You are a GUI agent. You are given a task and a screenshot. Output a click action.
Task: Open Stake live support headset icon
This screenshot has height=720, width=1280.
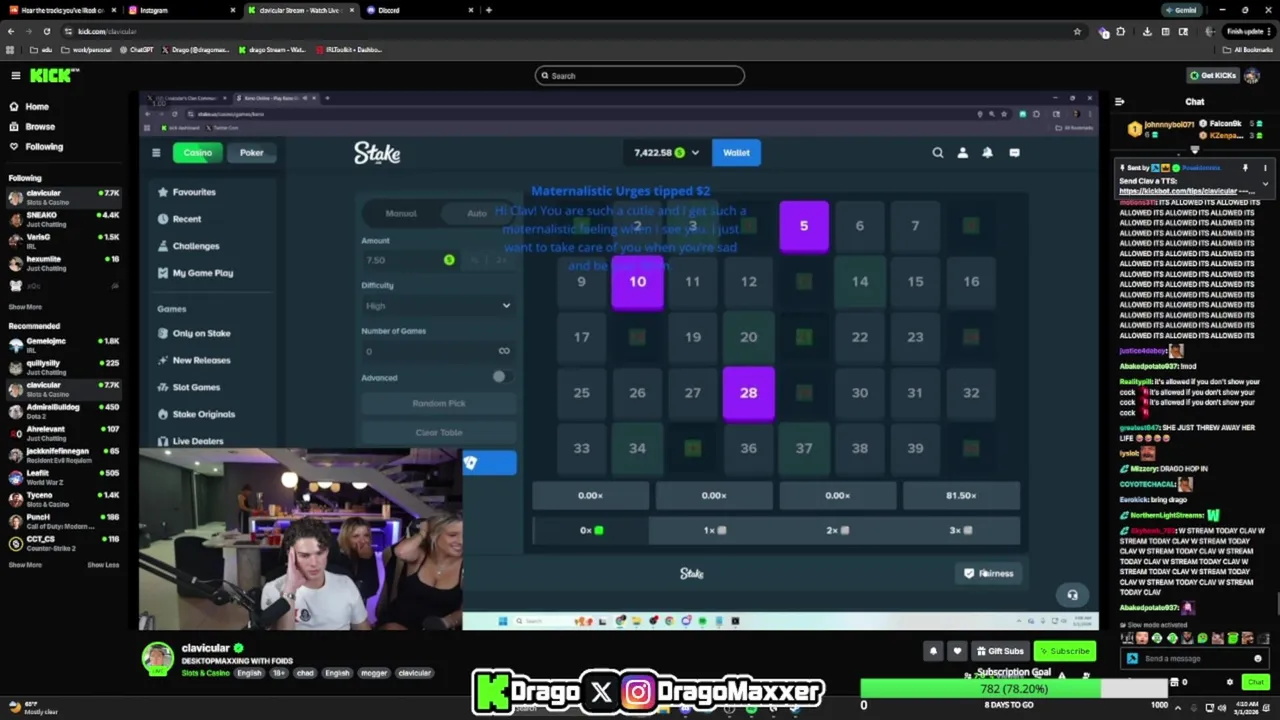[x=1072, y=595]
